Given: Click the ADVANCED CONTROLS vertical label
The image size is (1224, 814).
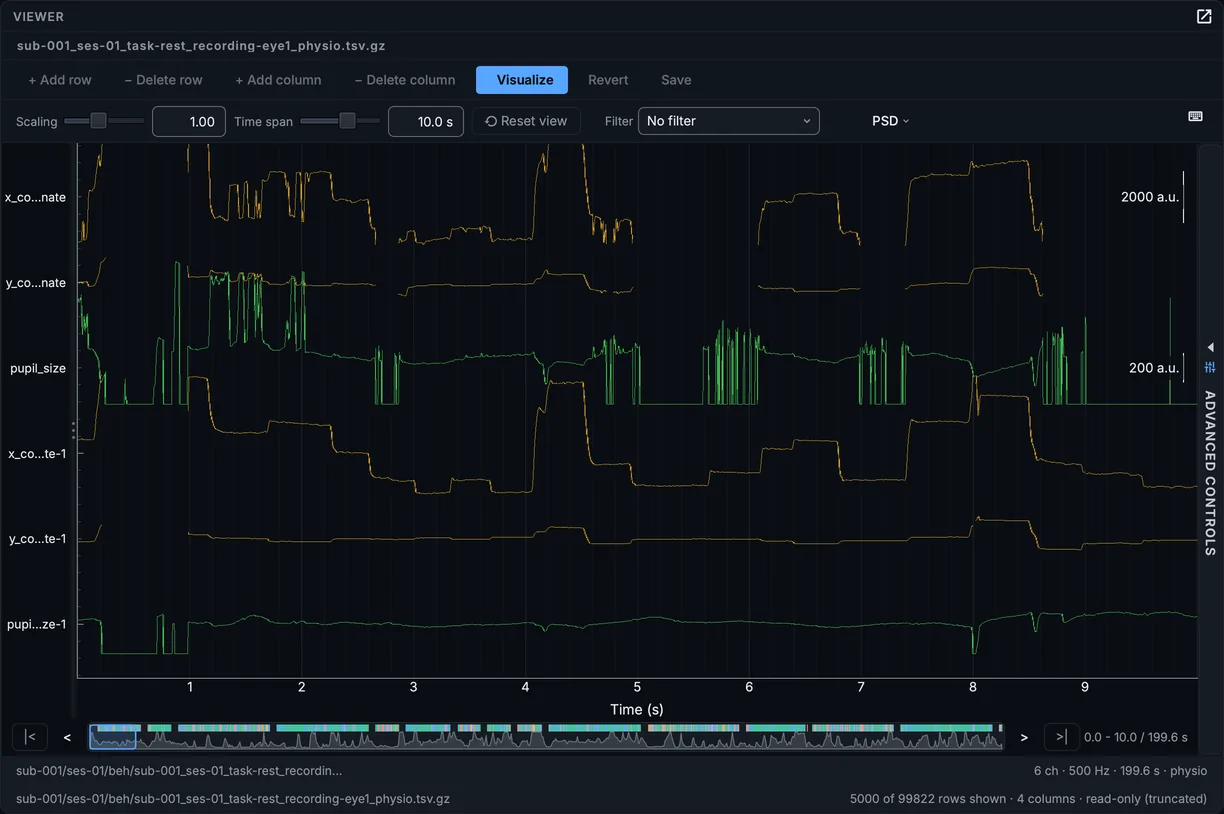Looking at the screenshot, I should [x=1210, y=473].
